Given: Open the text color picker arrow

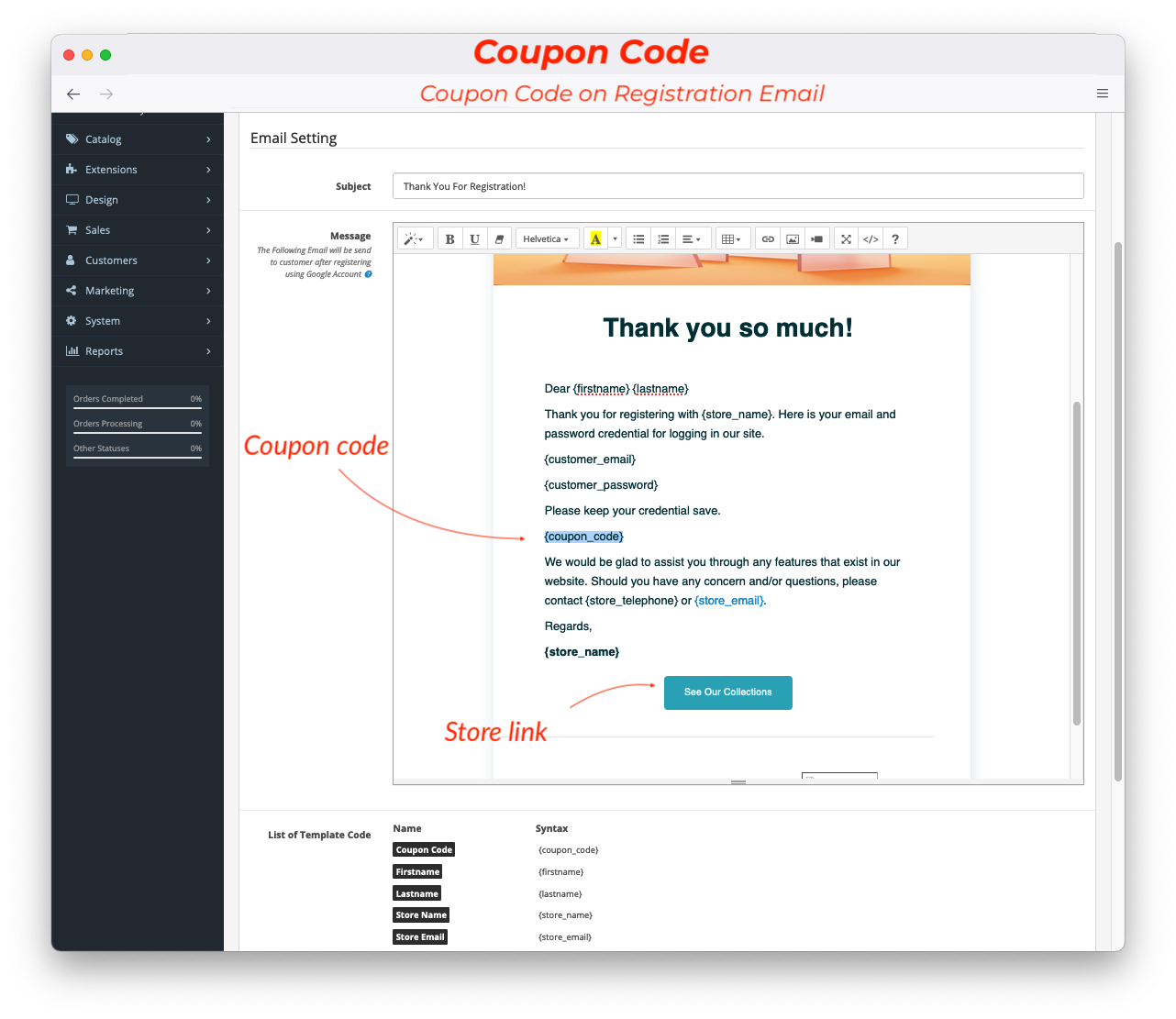Looking at the screenshot, I should (x=615, y=239).
